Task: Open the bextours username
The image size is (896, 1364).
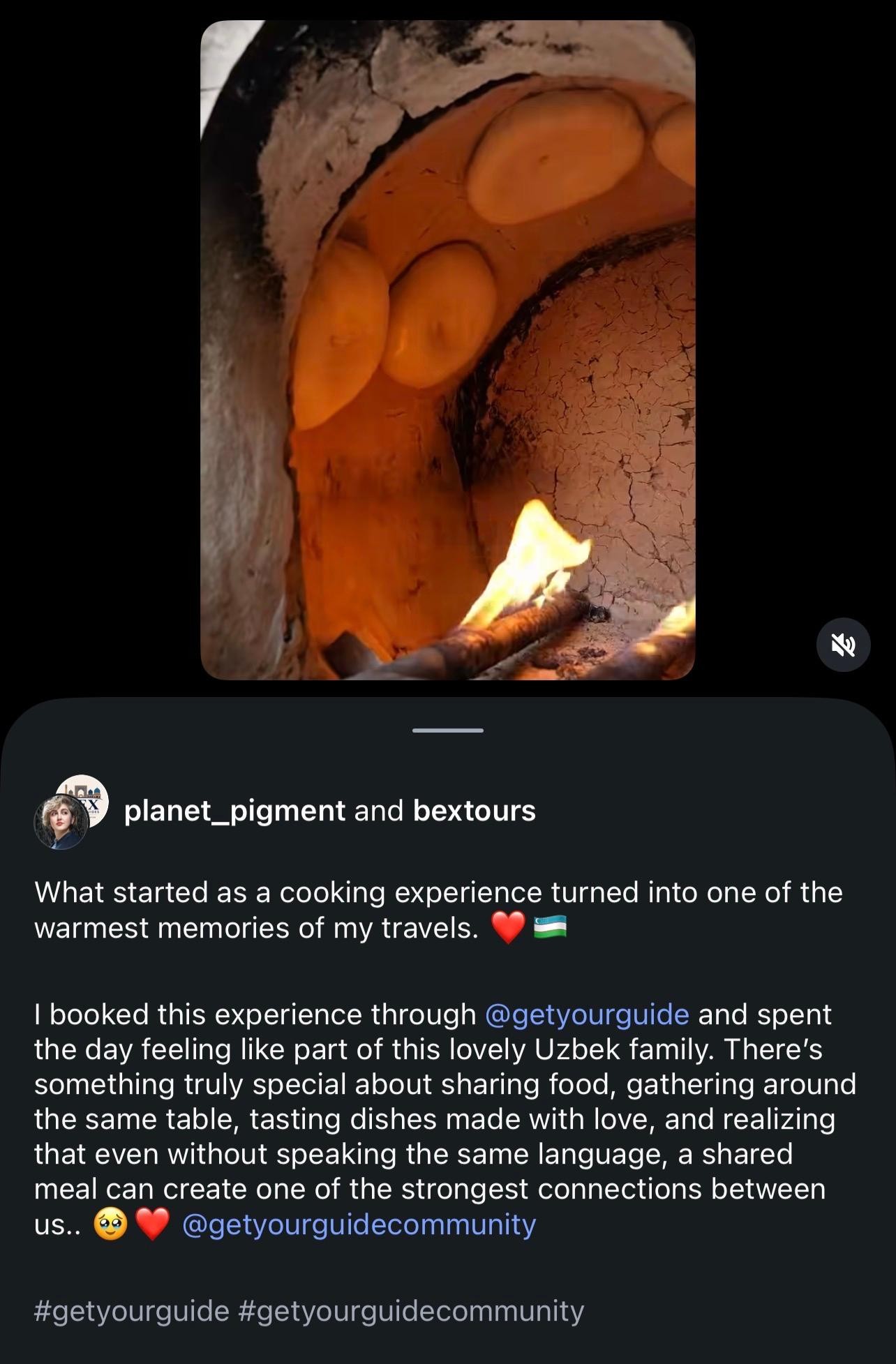Action: coord(475,811)
